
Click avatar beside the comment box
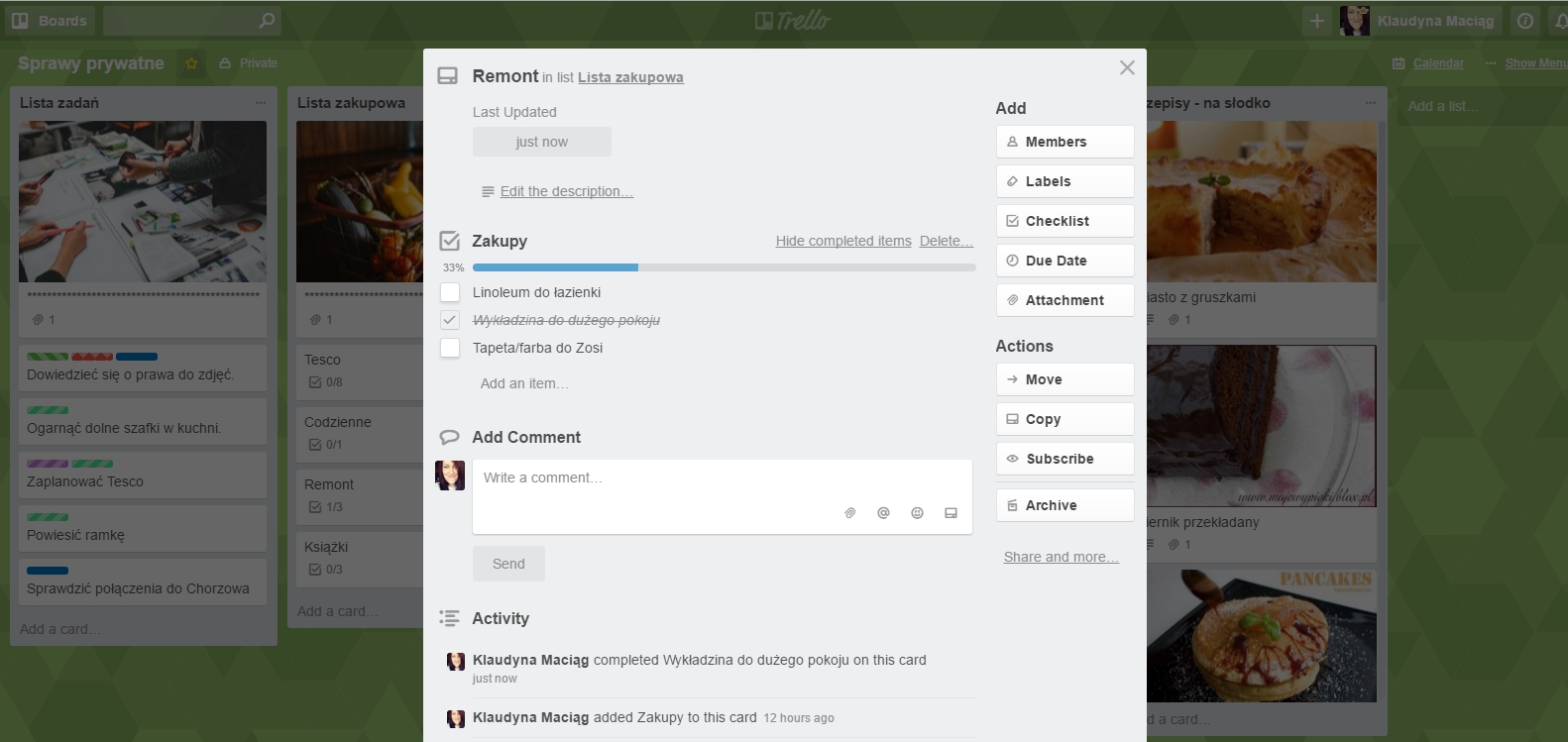pos(450,476)
